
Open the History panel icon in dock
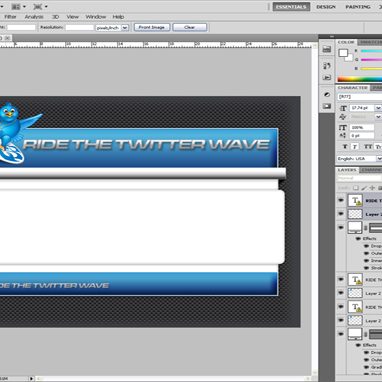tap(327, 66)
